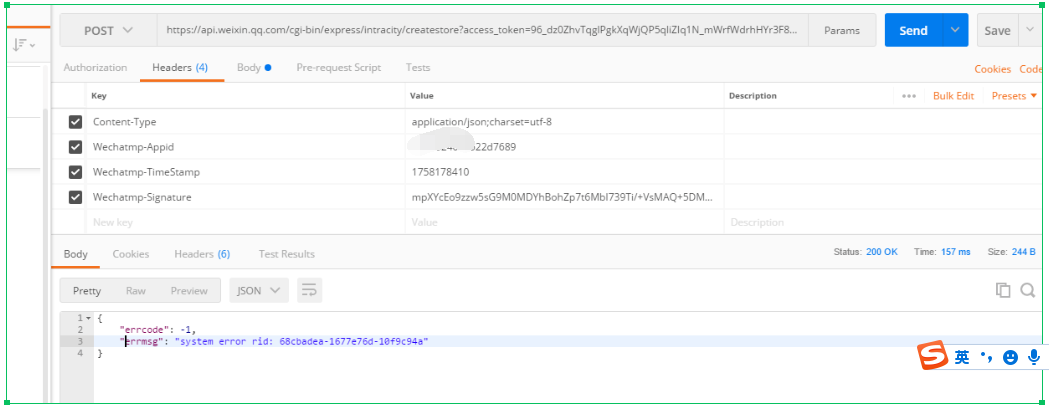The image size is (1049, 405).
Task: Click the errmsg system error line
Action: click(x=274, y=341)
